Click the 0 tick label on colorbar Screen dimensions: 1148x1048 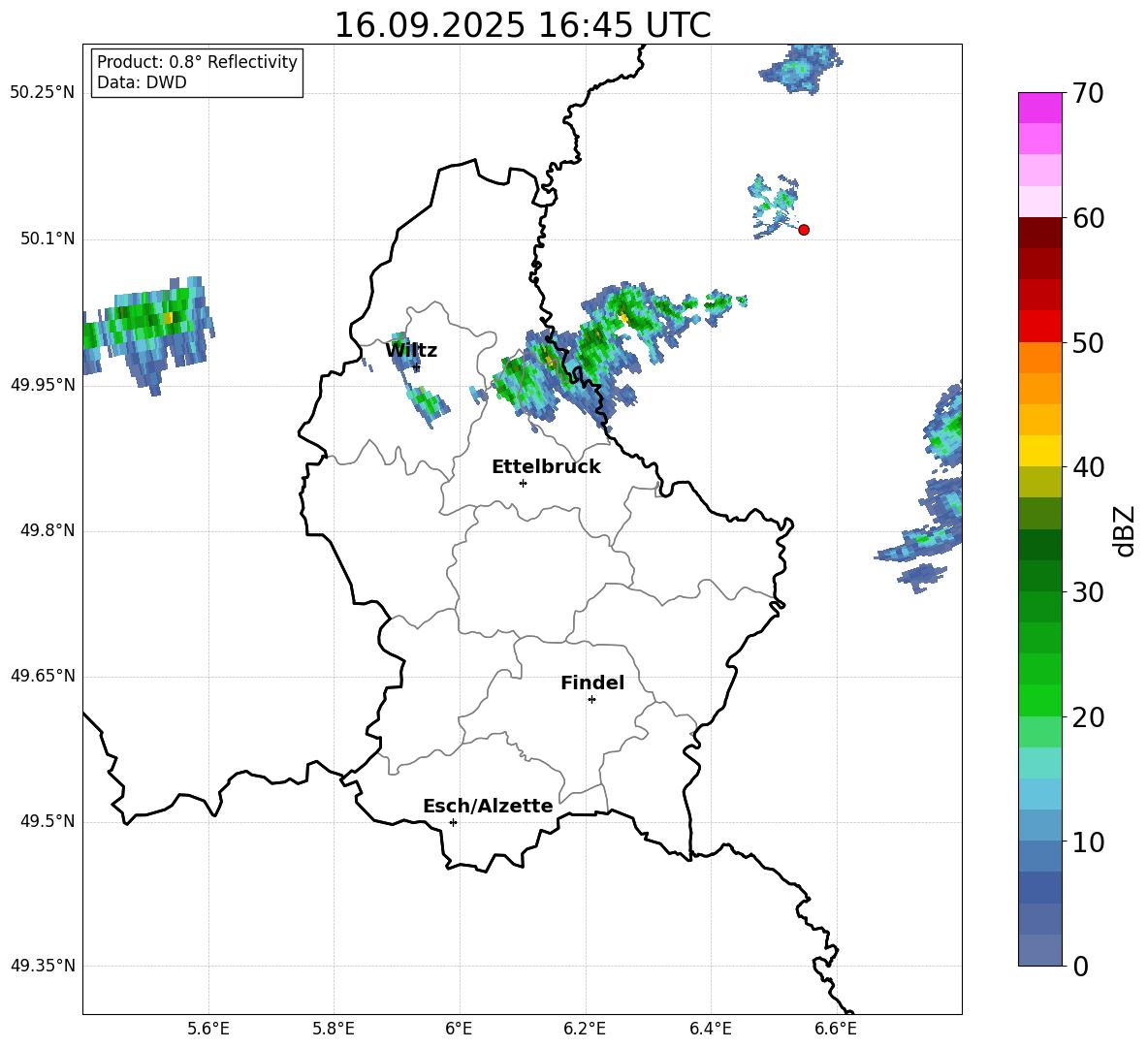point(1080,966)
